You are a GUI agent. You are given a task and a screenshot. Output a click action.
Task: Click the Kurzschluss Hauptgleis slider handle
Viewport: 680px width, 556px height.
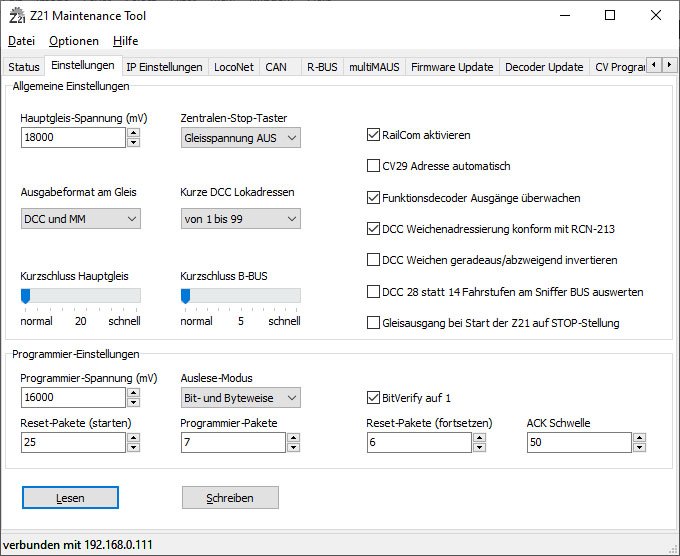(x=26, y=297)
